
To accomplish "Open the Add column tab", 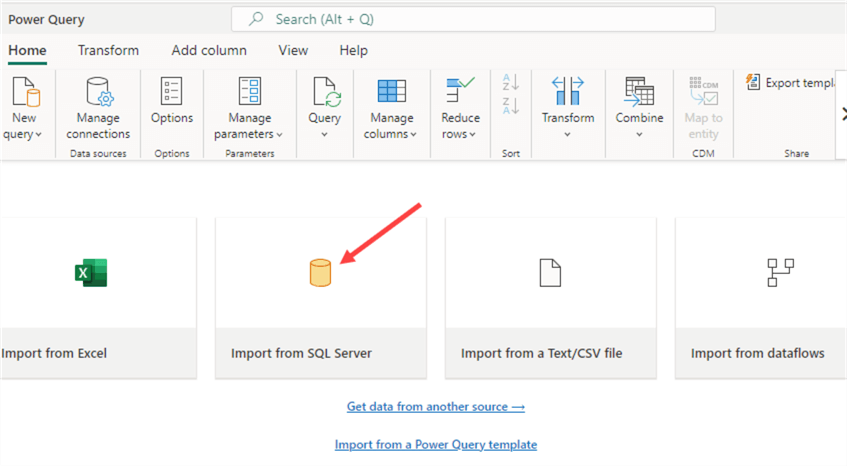I will click(x=209, y=50).
